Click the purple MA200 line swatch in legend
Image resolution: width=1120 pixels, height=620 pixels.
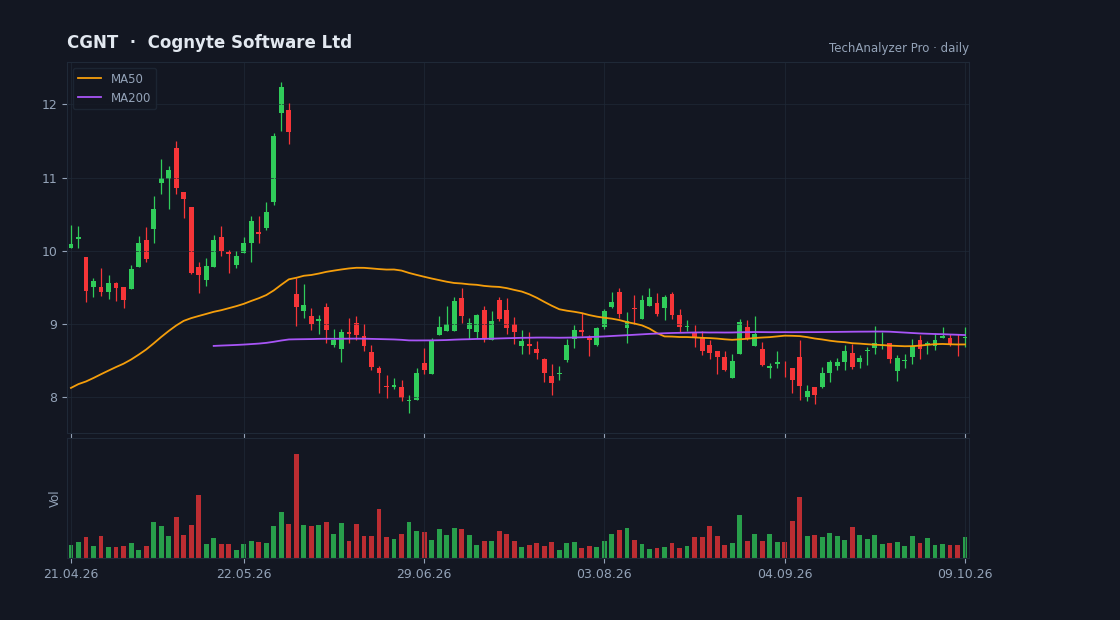pos(89,98)
